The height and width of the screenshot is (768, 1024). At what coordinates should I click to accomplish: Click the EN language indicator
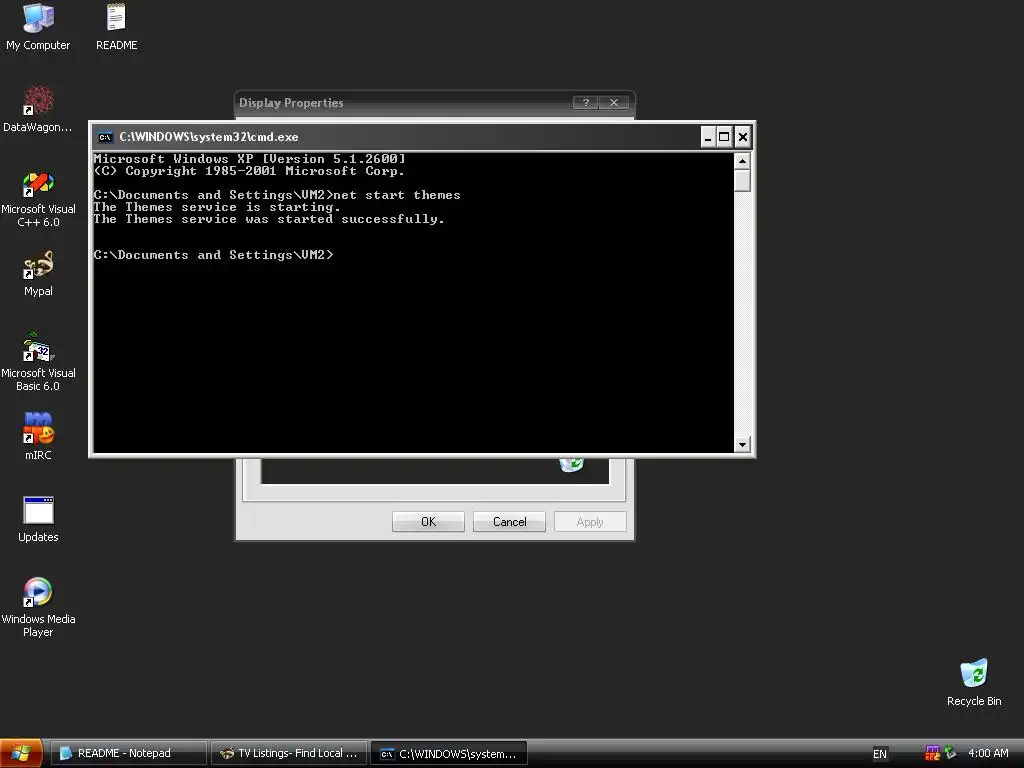coord(880,754)
